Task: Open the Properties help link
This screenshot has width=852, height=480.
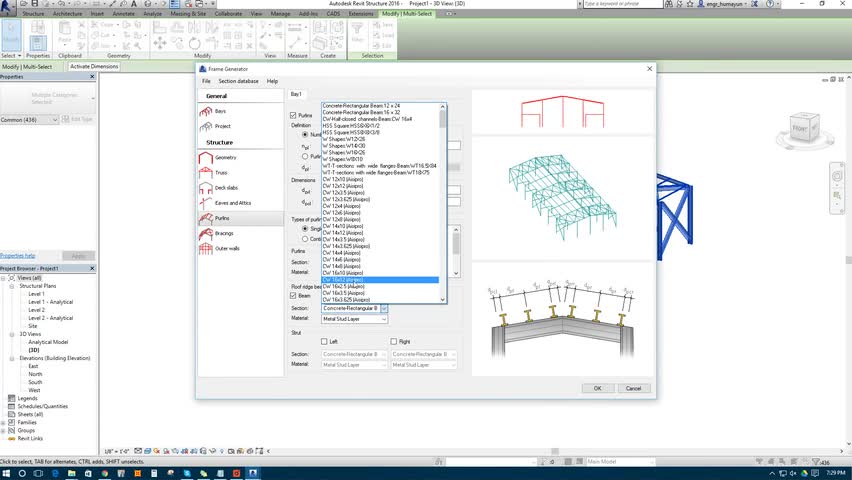Action: coord(17,255)
